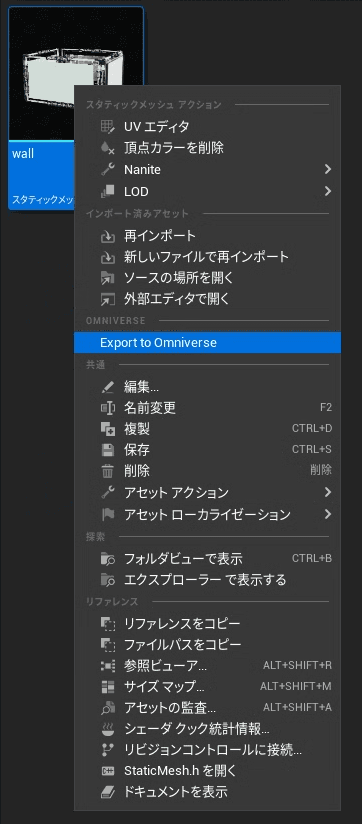
Task: Click the 複製 duplicate icon
Action: [107, 429]
